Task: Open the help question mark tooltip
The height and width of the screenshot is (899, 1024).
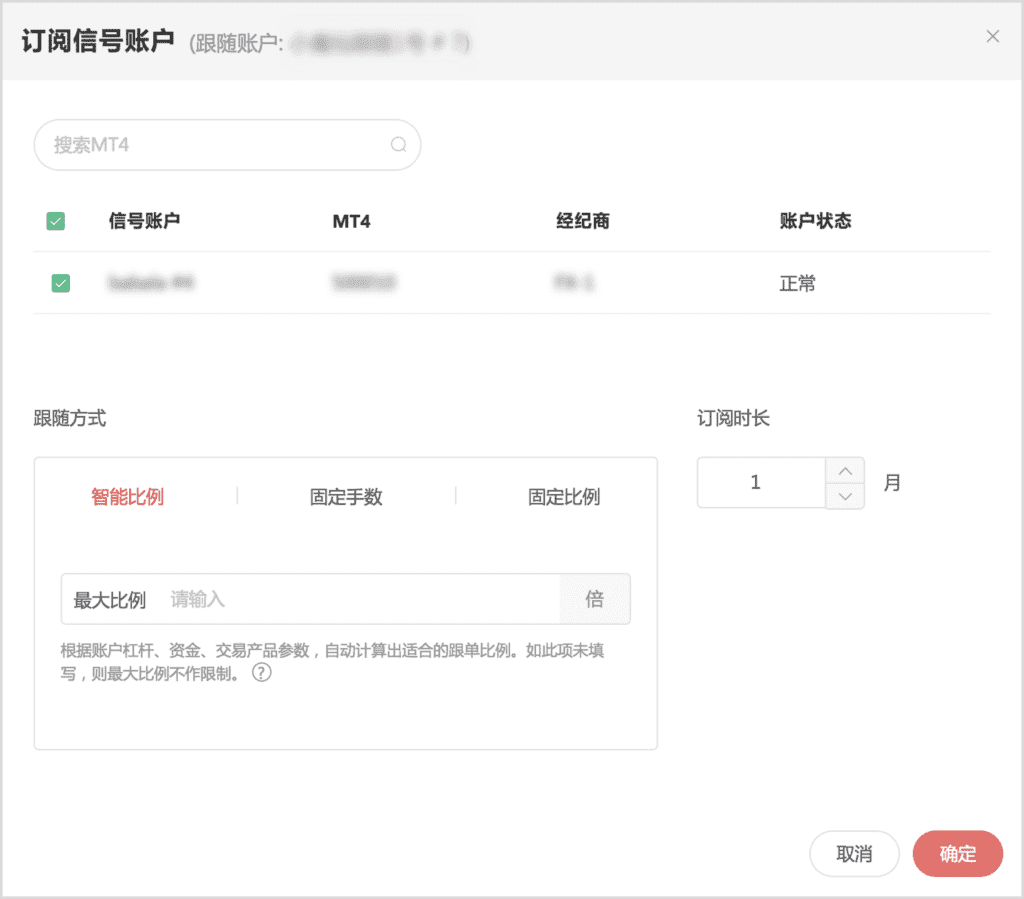Action: pos(261,673)
